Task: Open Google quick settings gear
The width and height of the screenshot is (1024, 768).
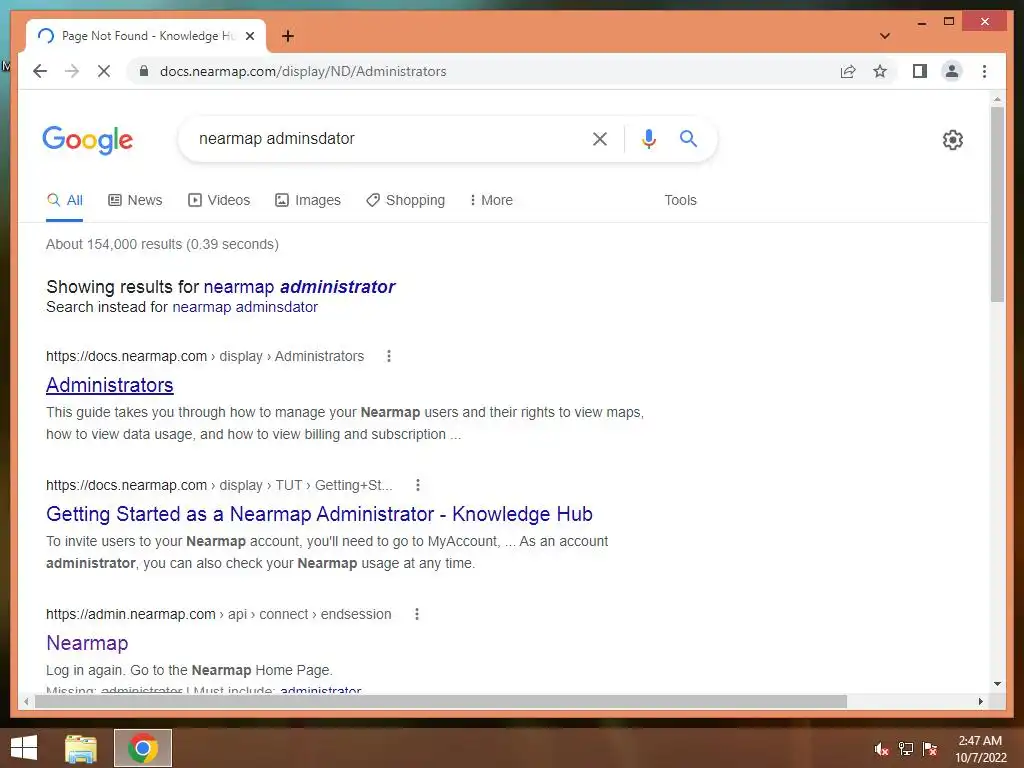Action: [x=952, y=140]
